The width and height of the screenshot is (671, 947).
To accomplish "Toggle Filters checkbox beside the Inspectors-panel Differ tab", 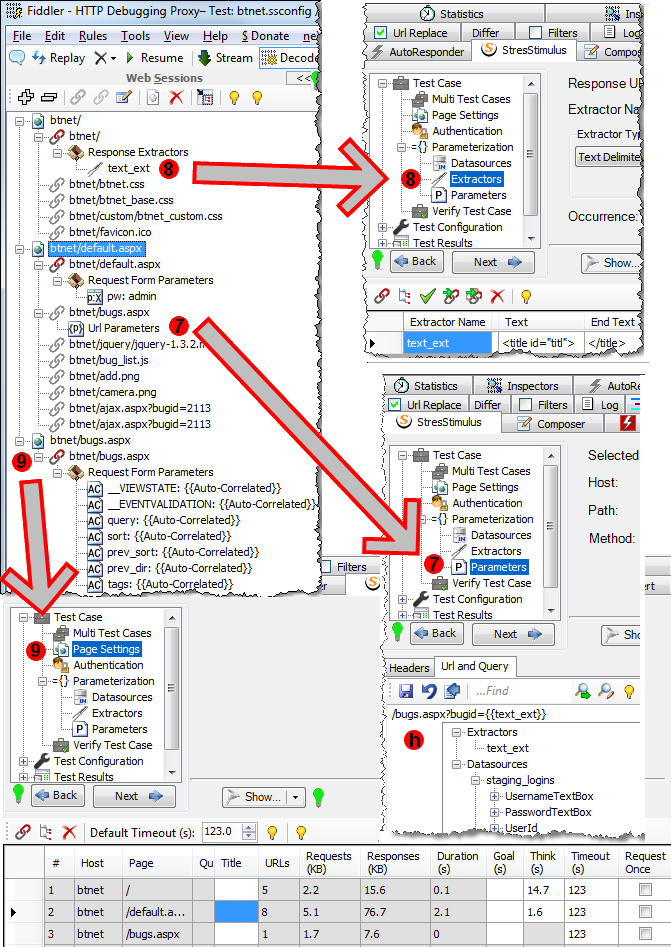I will click(525, 405).
